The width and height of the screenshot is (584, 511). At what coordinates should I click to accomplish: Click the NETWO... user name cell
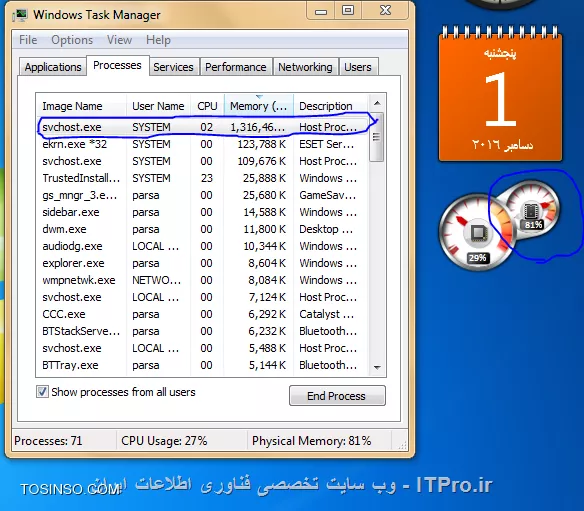coord(156,280)
